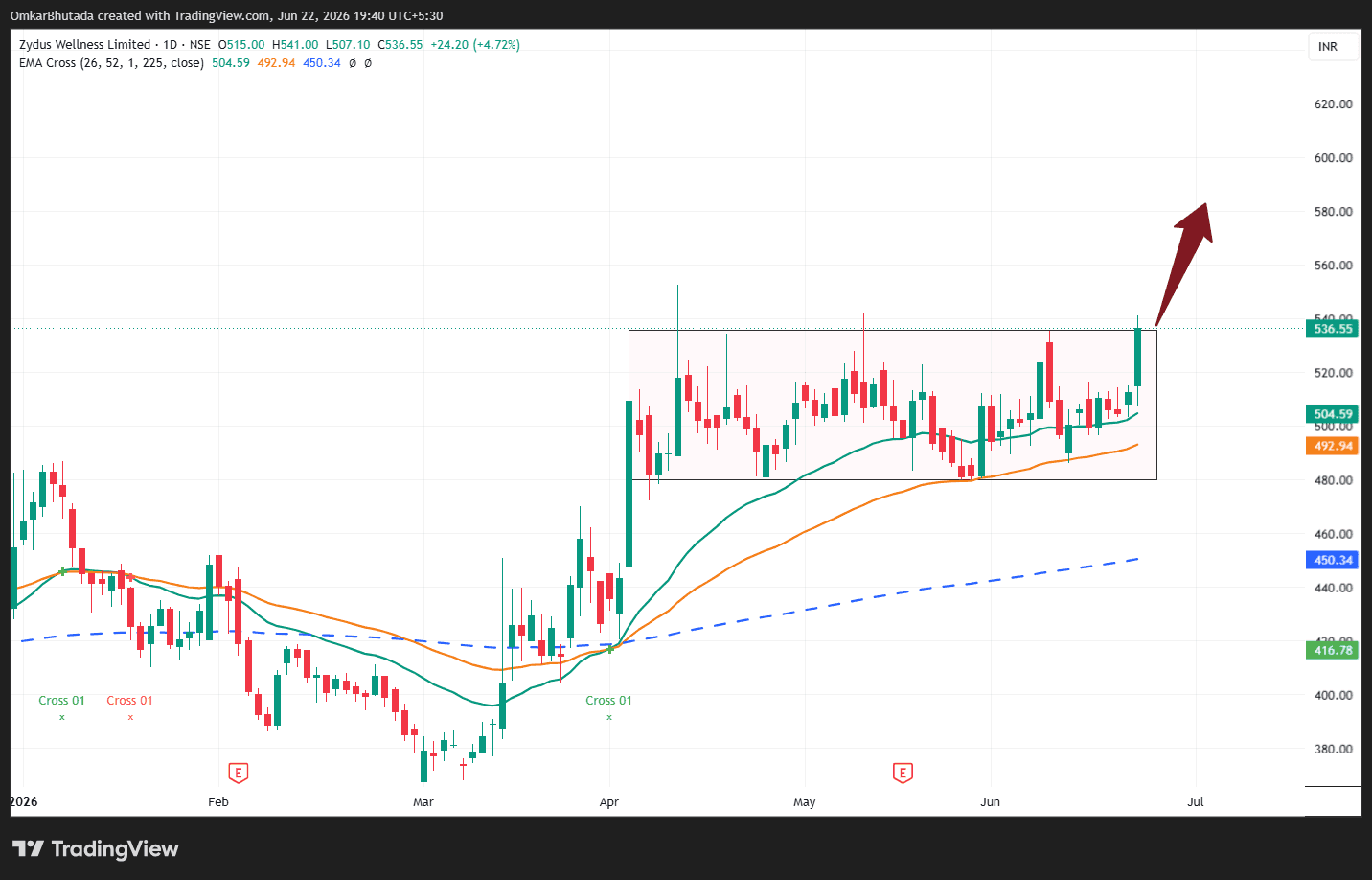Click the green 504.59 EMA price tag
The height and width of the screenshot is (880, 1372).
1333,414
